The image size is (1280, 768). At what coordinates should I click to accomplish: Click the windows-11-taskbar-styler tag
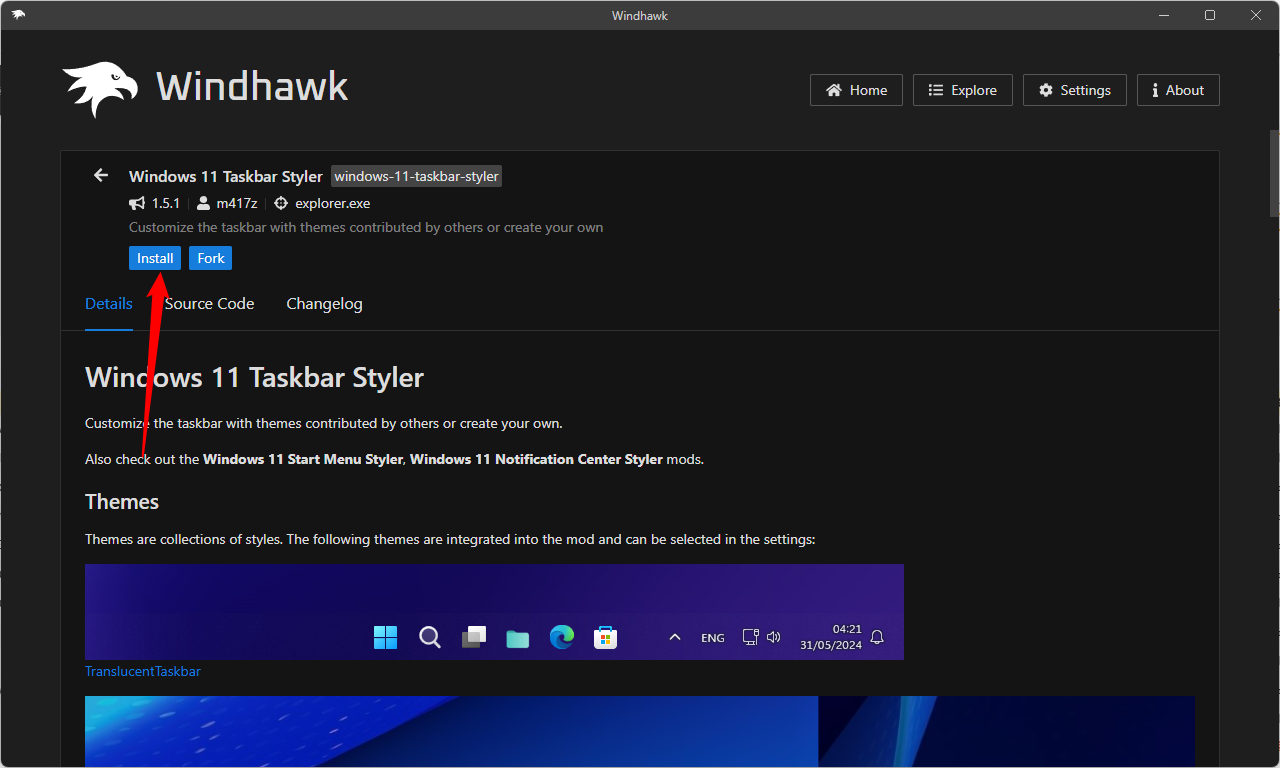coord(416,176)
